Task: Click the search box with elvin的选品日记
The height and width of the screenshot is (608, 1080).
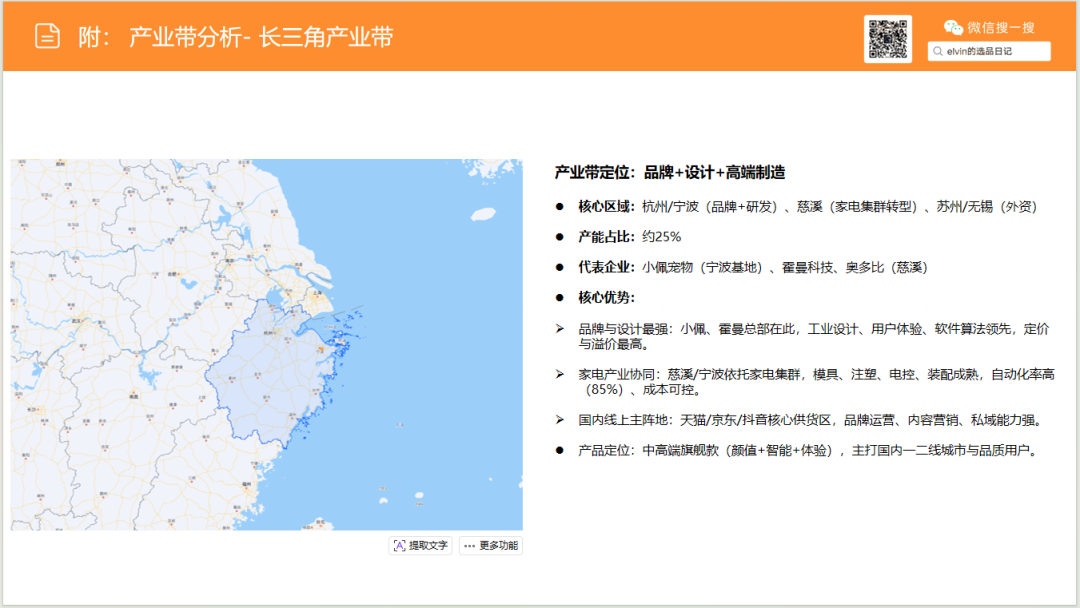Action: pos(989,51)
